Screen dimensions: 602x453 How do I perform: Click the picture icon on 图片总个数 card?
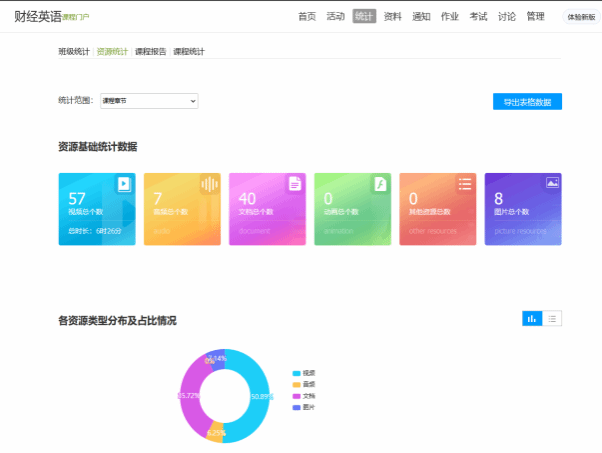[x=552, y=183]
